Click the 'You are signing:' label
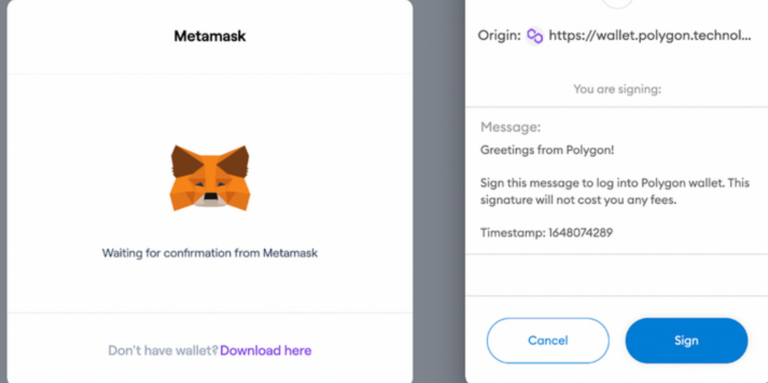The height and width of the screenshot is (383, 768). tap(617, 89)
